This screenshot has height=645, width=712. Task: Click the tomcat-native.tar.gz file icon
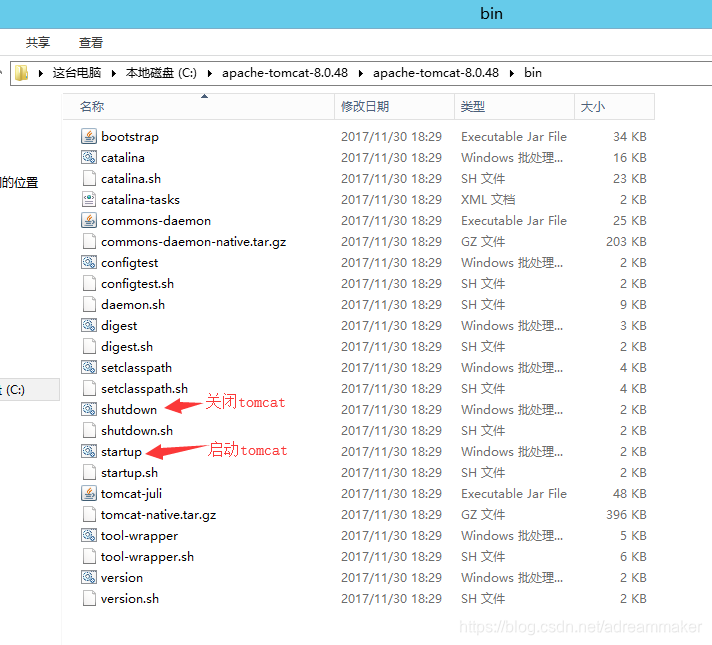(x=89, y=514)
